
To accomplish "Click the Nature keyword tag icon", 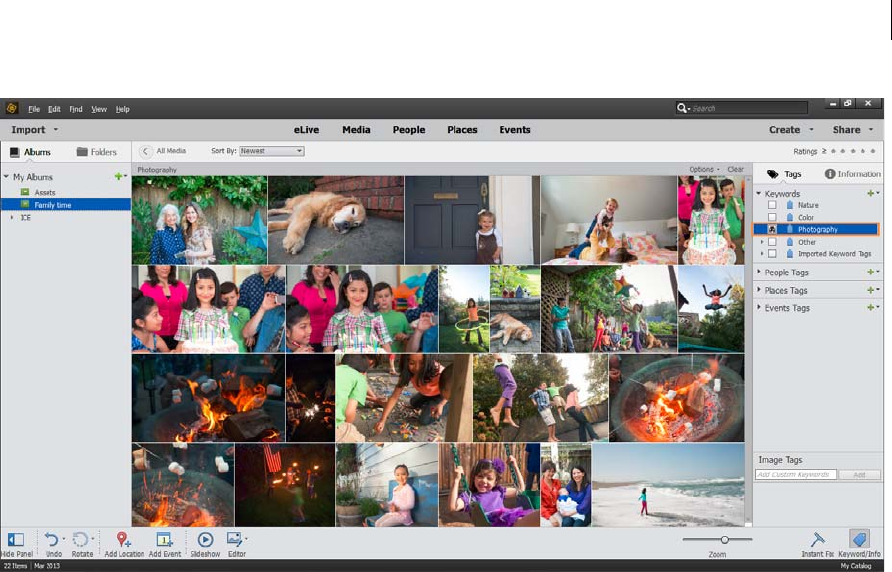I will pos(790,205).
